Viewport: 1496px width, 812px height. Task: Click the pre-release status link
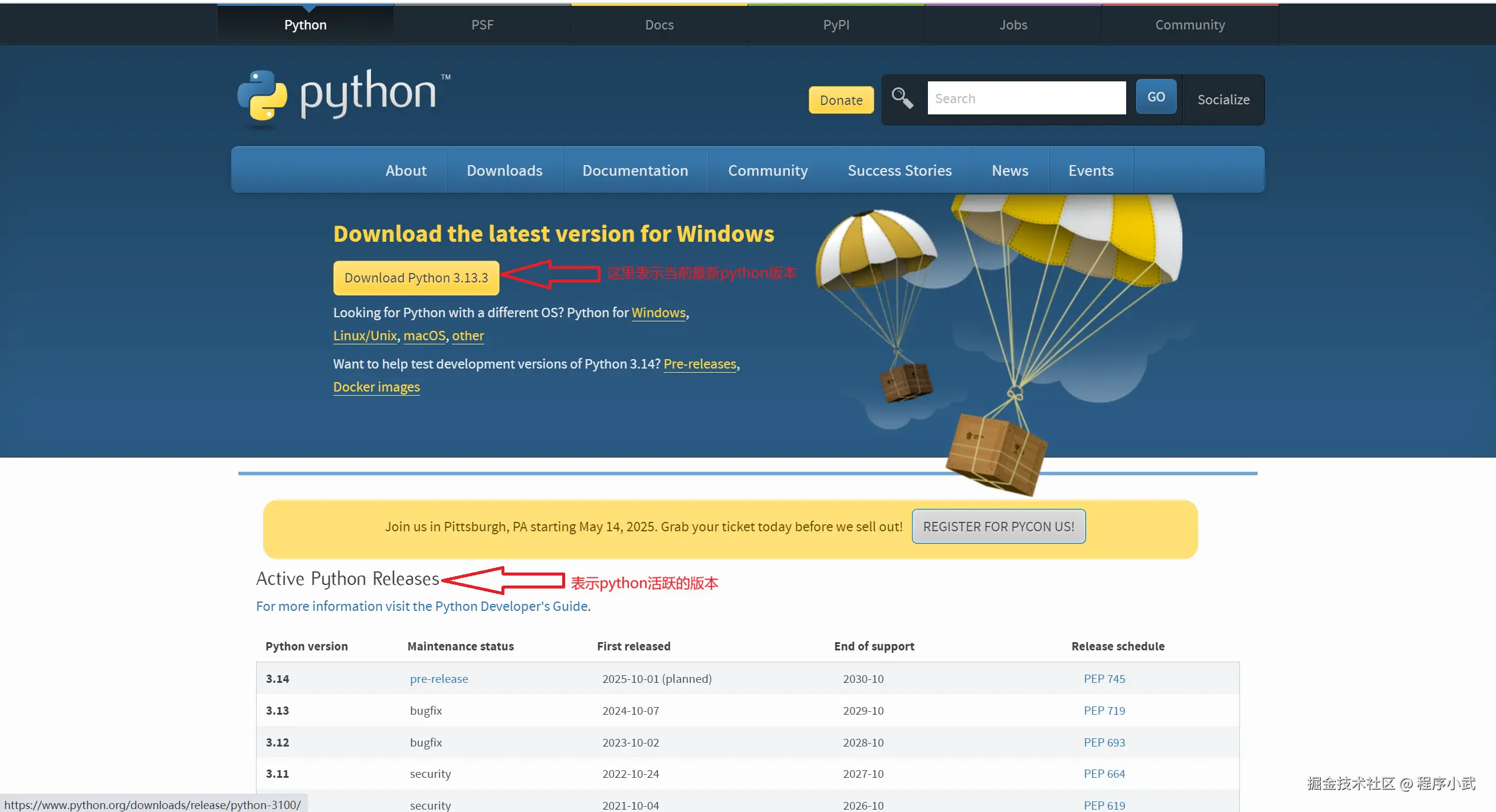click(x=439, y=679)
